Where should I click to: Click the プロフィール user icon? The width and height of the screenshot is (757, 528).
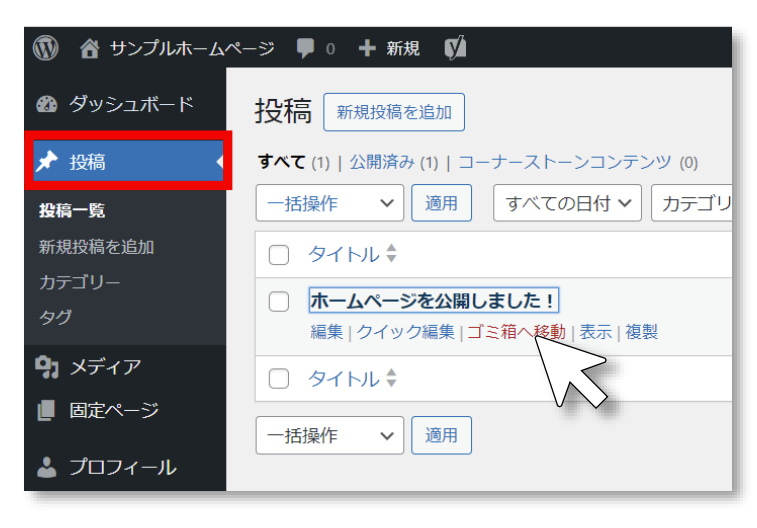click(x=46, y=467)
